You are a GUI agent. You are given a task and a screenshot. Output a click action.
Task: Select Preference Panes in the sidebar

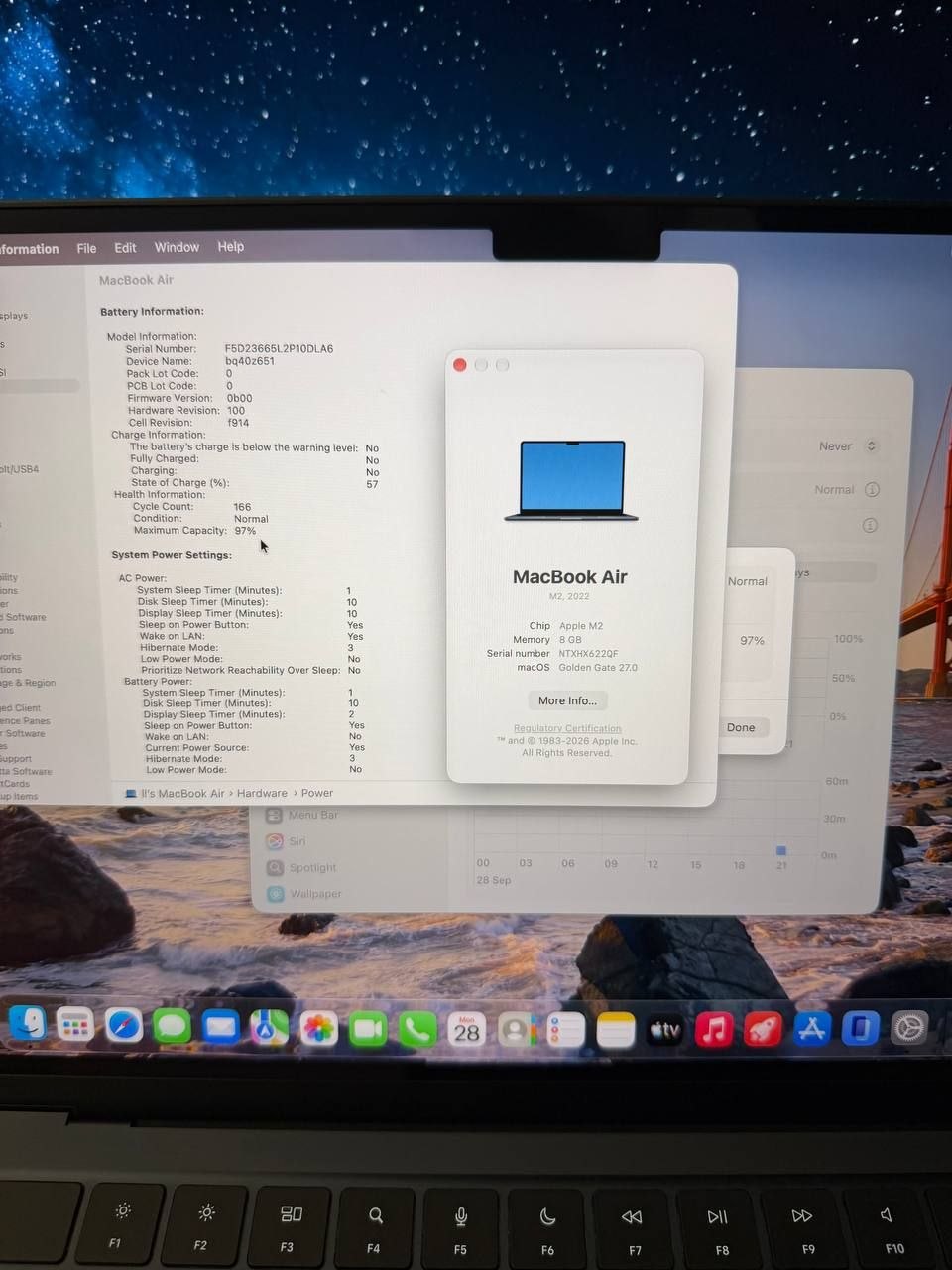[x=25, y=721]
